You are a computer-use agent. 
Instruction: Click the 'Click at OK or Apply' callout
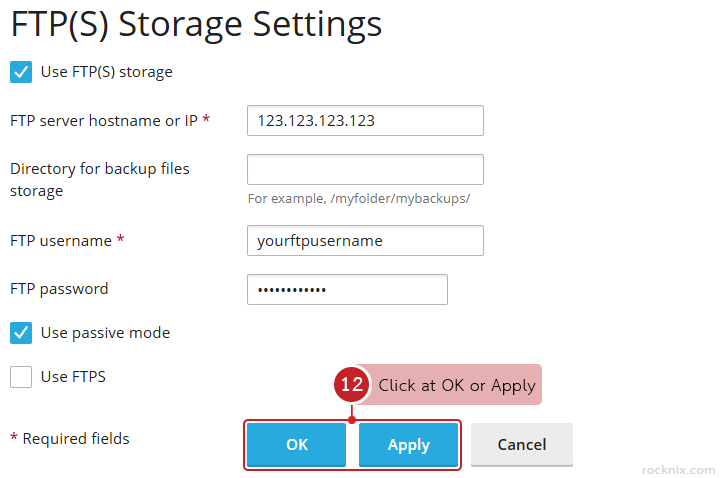456,385
